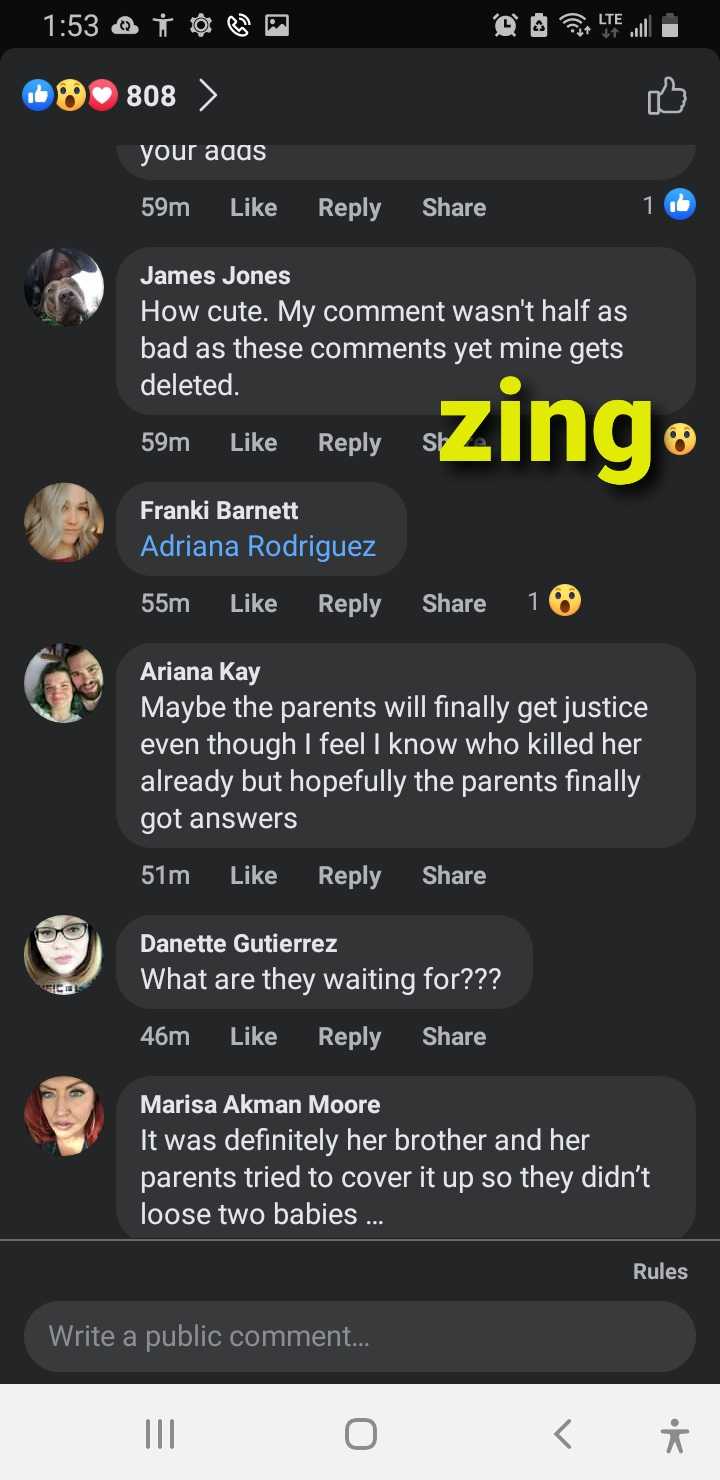Viewport: 720px width, 1480px height.
Task: Share Franki Barnett's comment
Action: click(454, 603)
